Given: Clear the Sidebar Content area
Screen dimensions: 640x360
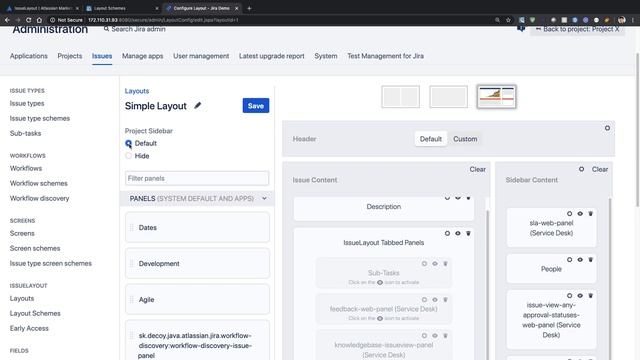Looking at the screenshot, I should [x=600, y=169].
